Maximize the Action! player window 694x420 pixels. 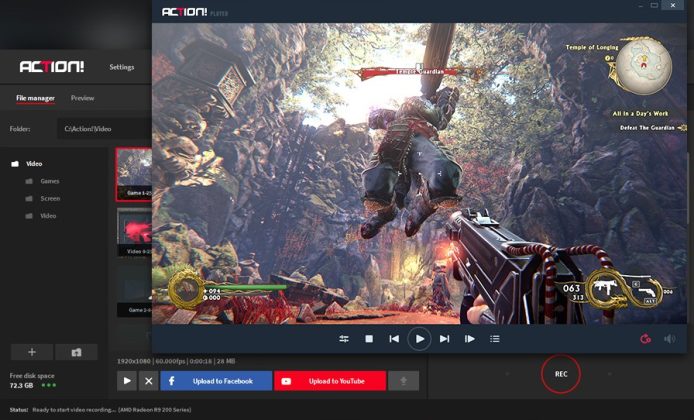pos(654,5)
